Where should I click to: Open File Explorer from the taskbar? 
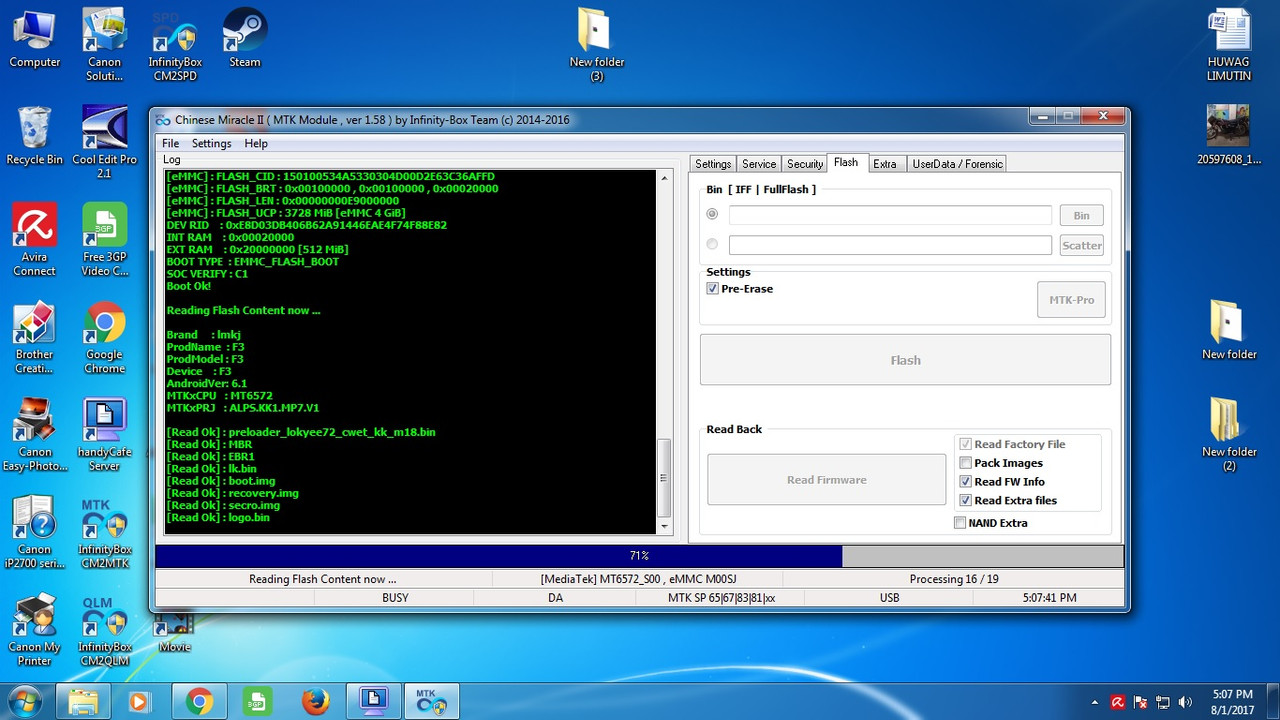[84, 702]
